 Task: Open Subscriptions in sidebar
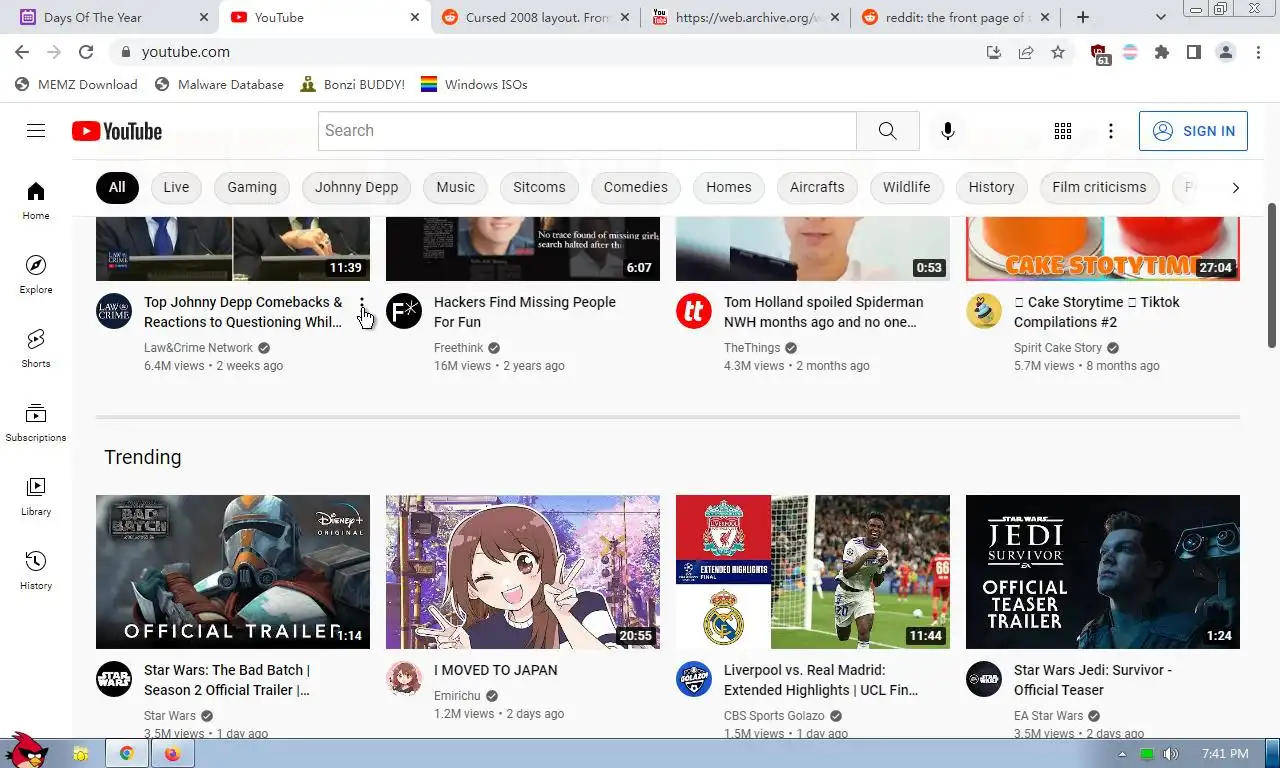[36, 422]
